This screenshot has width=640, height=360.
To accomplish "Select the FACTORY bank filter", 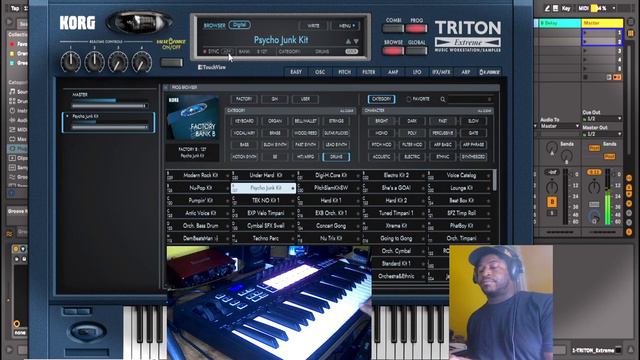I will tap(244, 99).
